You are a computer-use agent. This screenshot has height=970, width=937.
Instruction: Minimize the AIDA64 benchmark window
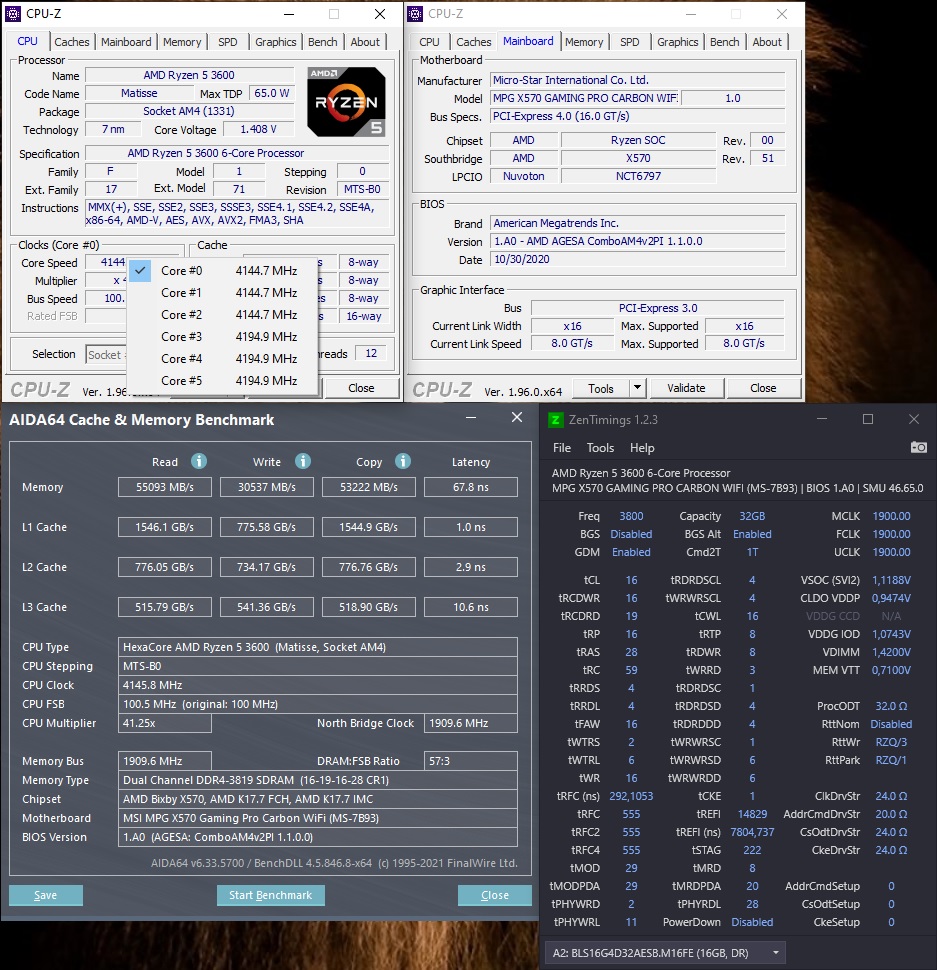[471, 418]
